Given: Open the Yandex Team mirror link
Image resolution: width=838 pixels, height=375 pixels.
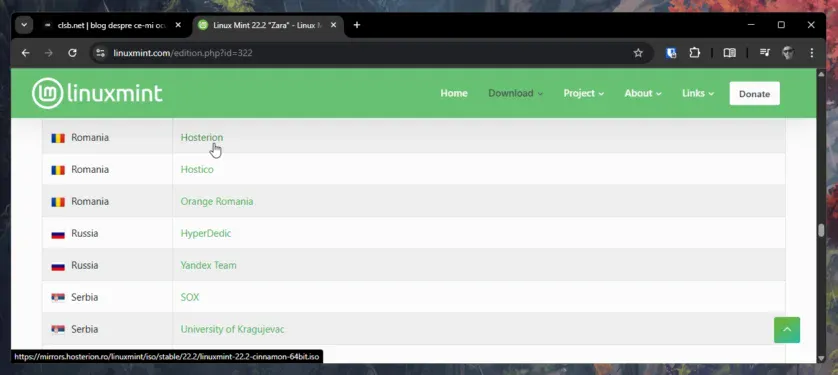Looking at the screenshot, I should [x=208, y=265].
